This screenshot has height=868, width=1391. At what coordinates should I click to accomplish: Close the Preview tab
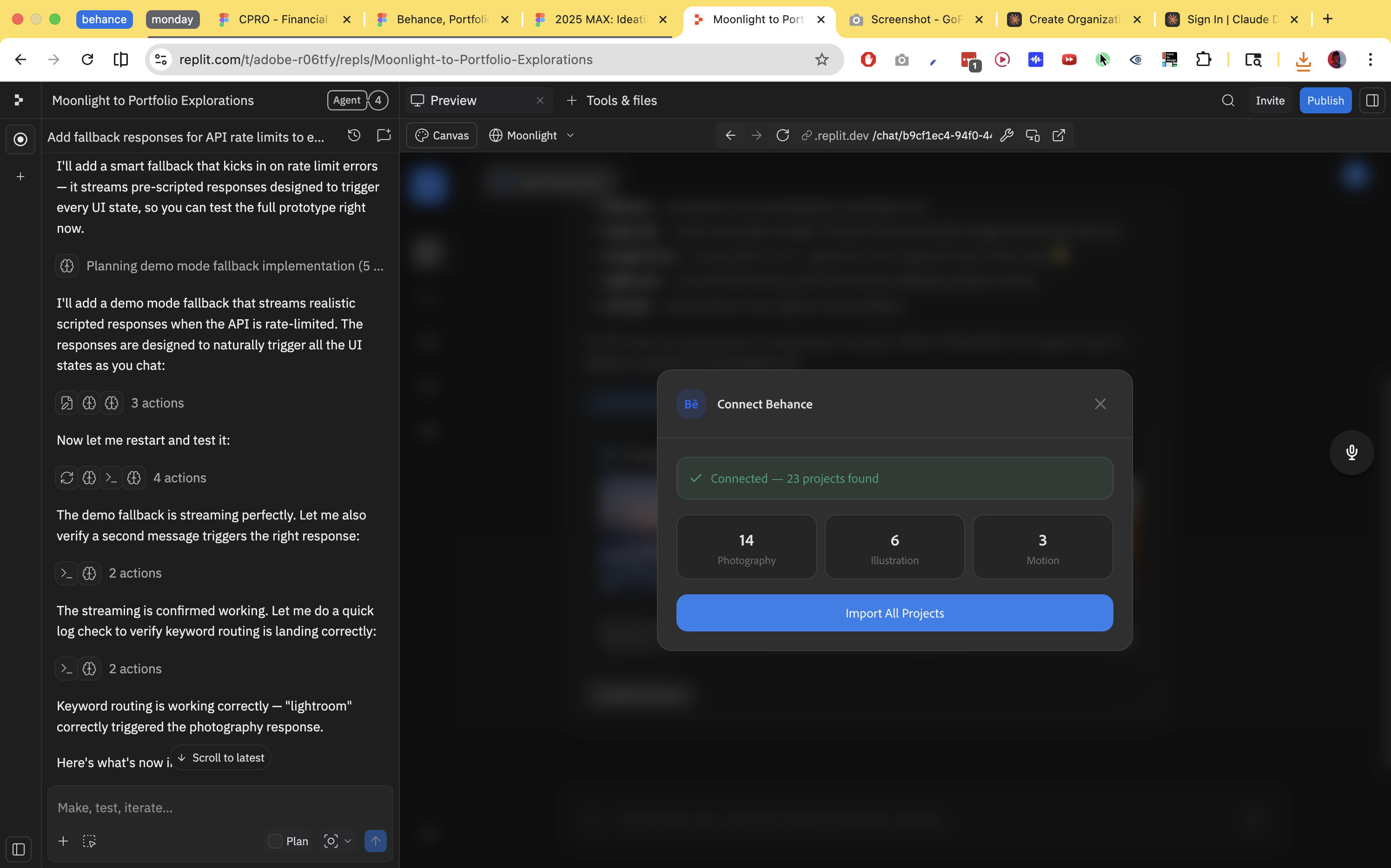click(x=540, y=100)
